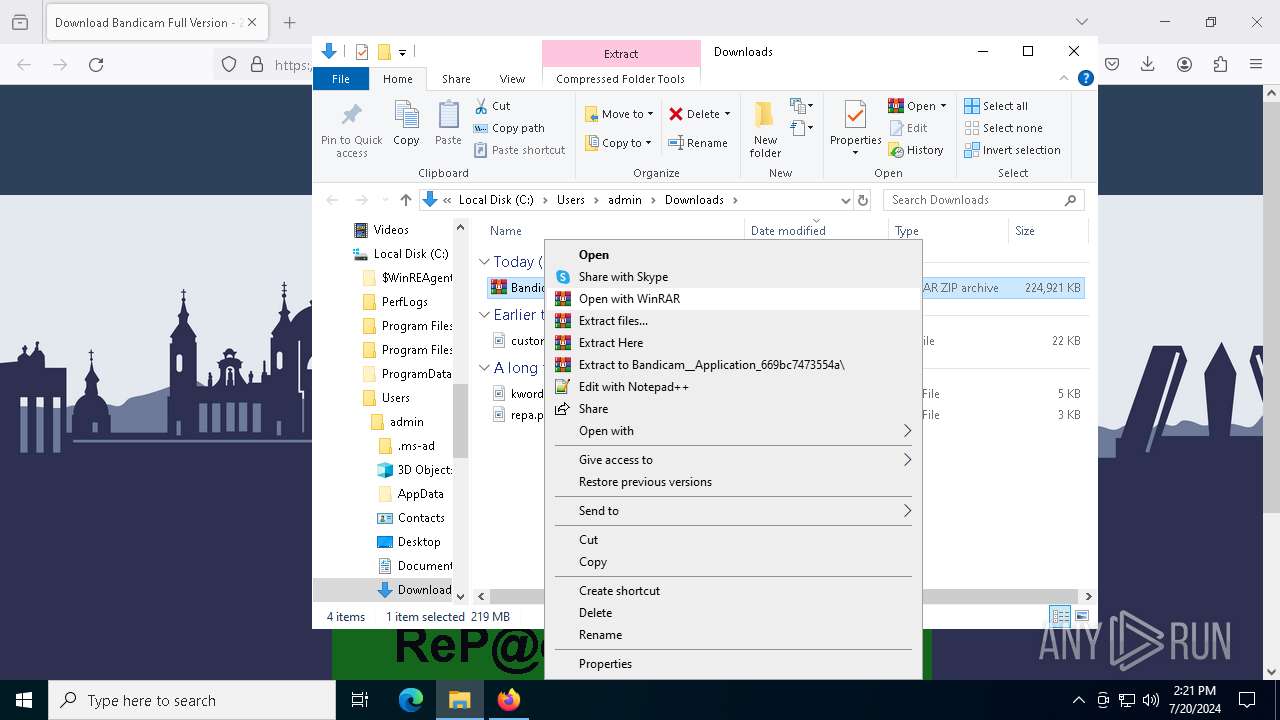This screenshot has width=1280, height=720.
Task: Choose Extract files... from context menu
Action: click(x=735, y=321)
